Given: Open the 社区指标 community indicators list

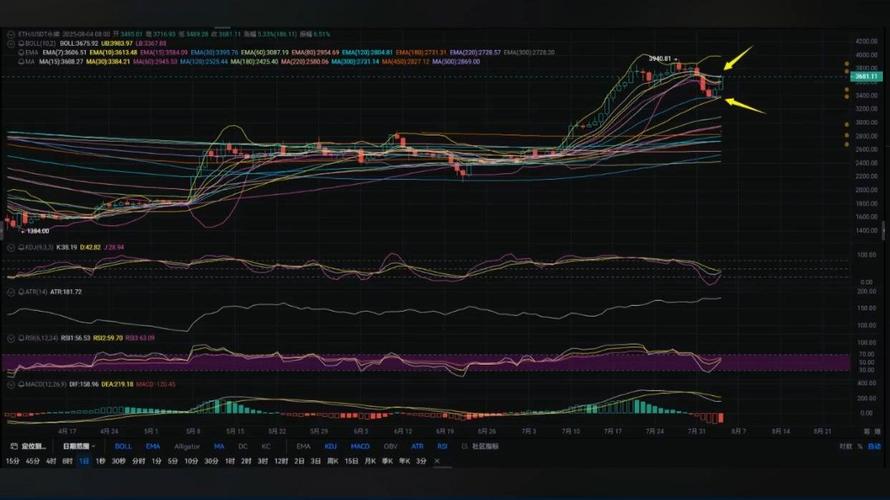Looking at the screenshot, I should (489, 446).
